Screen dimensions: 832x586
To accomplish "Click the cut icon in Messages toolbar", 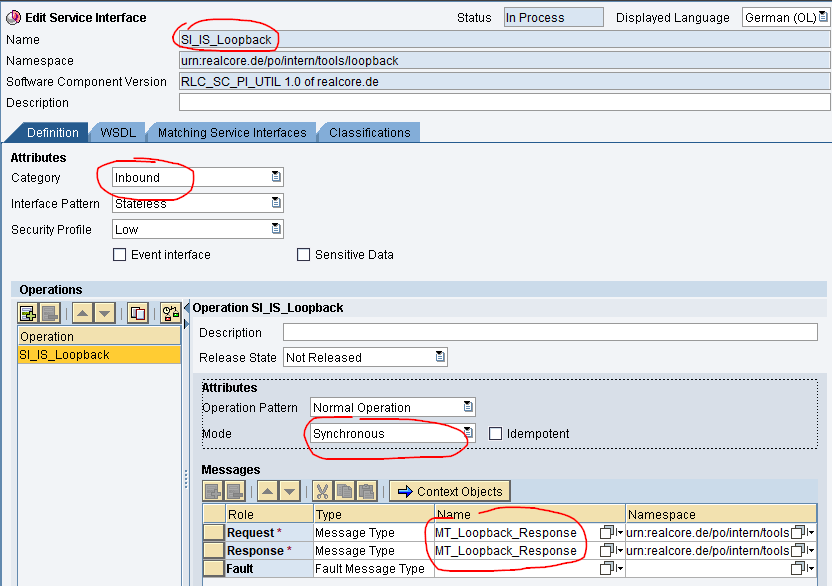I will coord(322,491).
